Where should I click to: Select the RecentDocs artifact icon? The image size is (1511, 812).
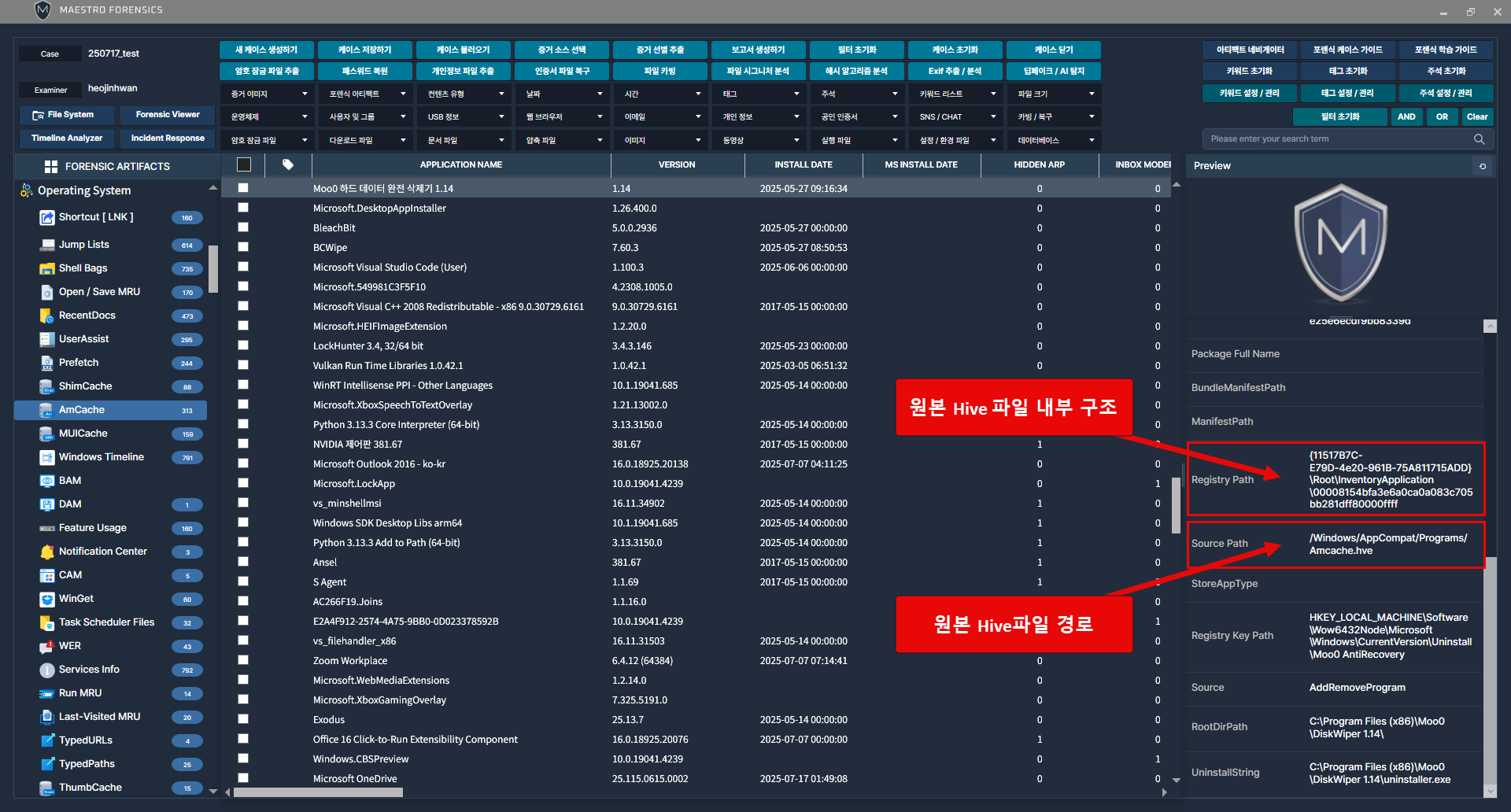(47, 316)
